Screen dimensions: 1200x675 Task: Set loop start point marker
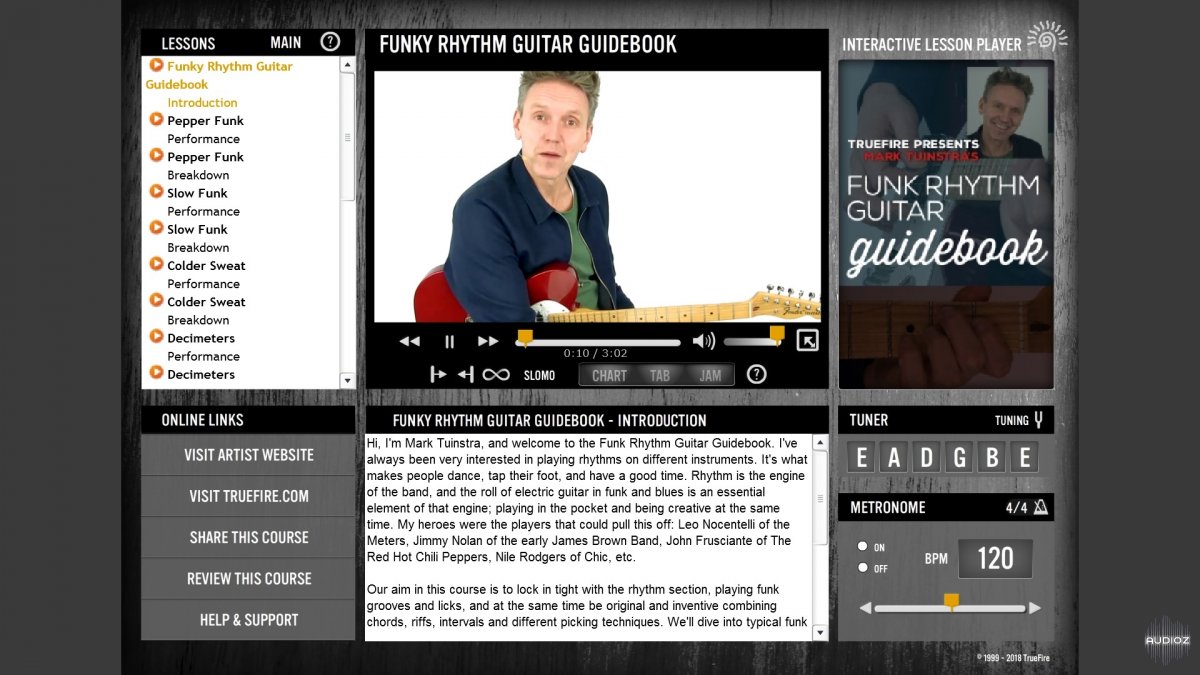438,374
